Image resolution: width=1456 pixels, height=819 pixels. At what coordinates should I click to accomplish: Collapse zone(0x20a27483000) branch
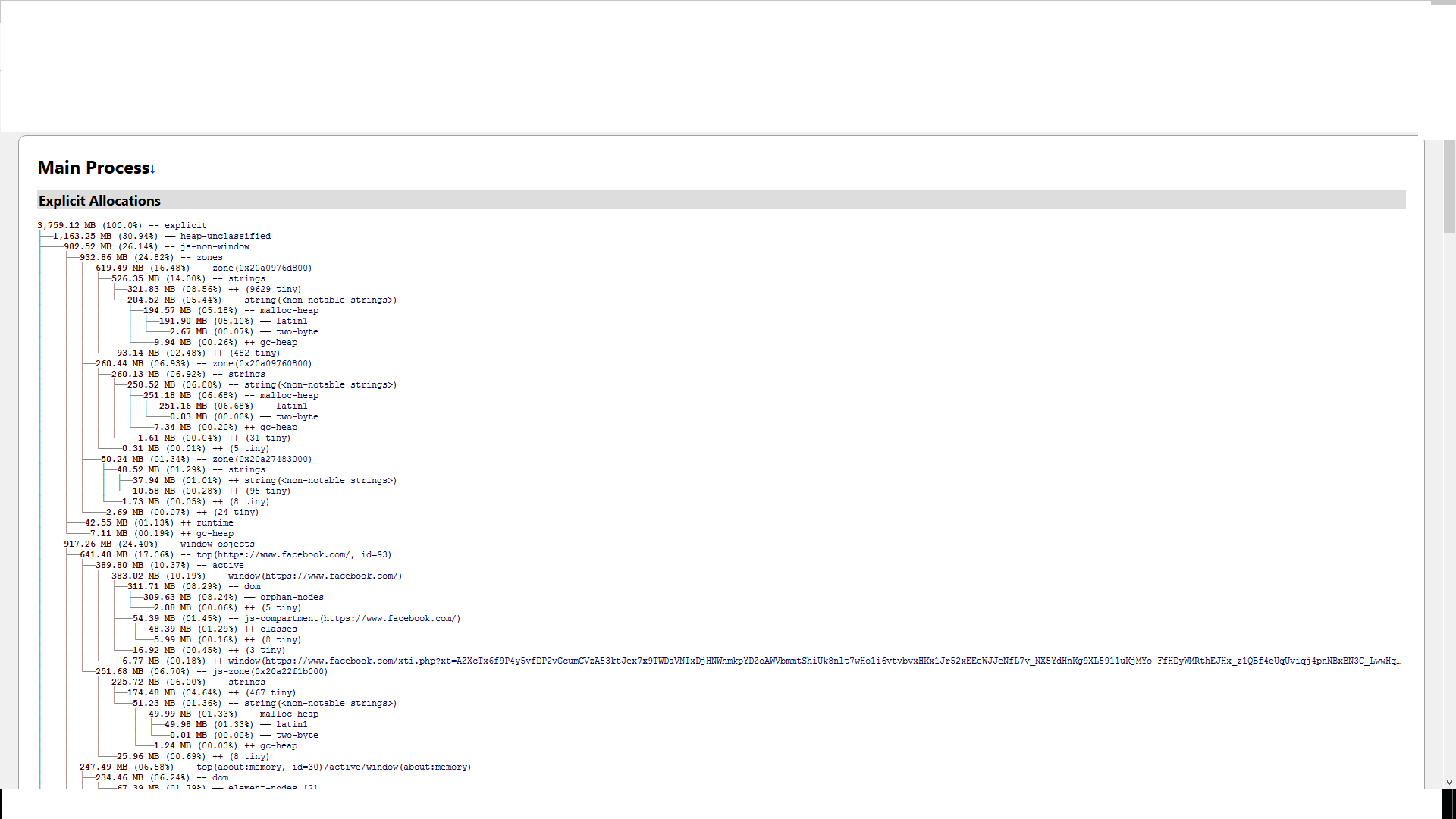coord(262,460)
